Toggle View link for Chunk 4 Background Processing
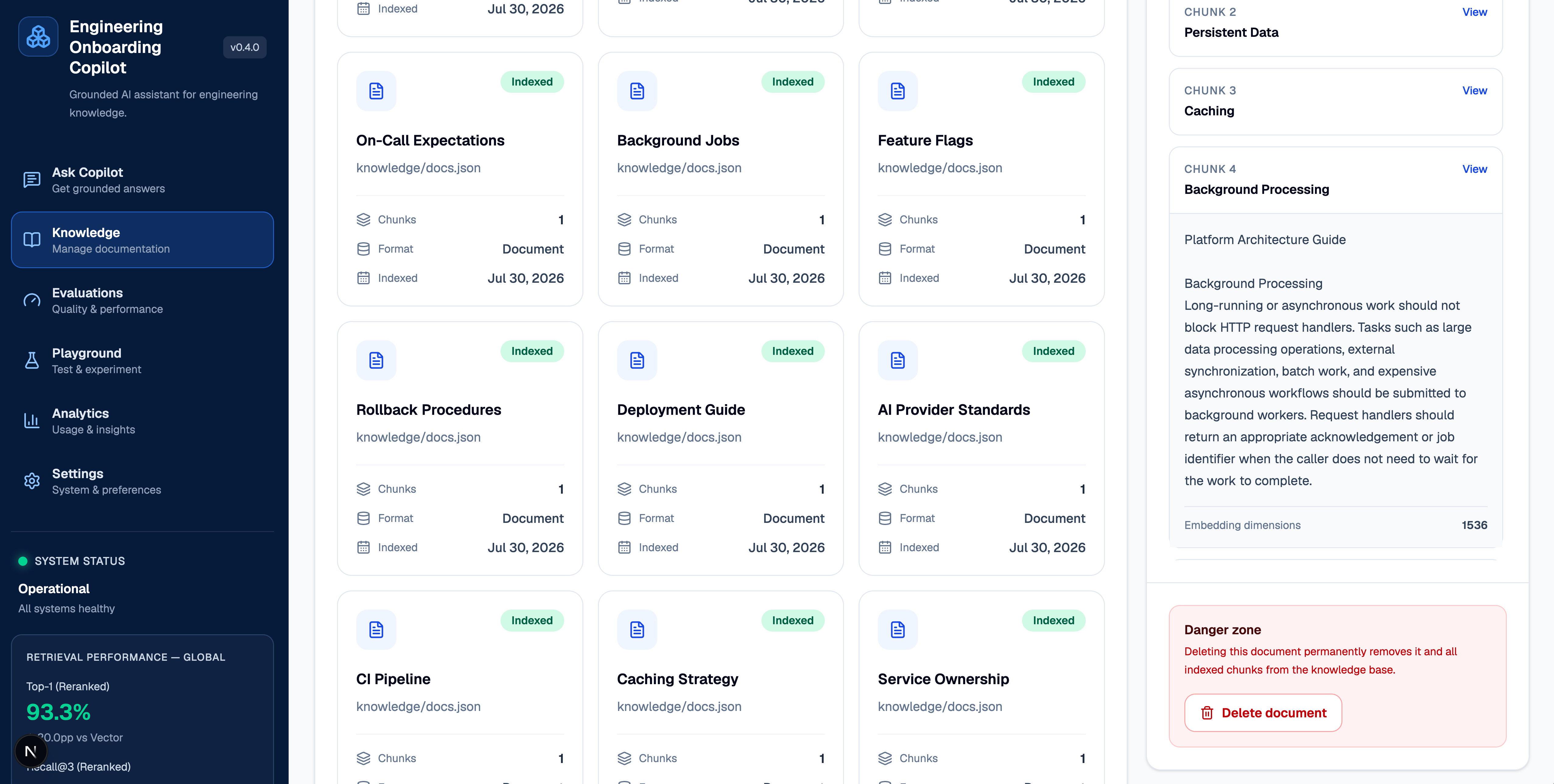 pyautogui.click(x=1474, y=169)
